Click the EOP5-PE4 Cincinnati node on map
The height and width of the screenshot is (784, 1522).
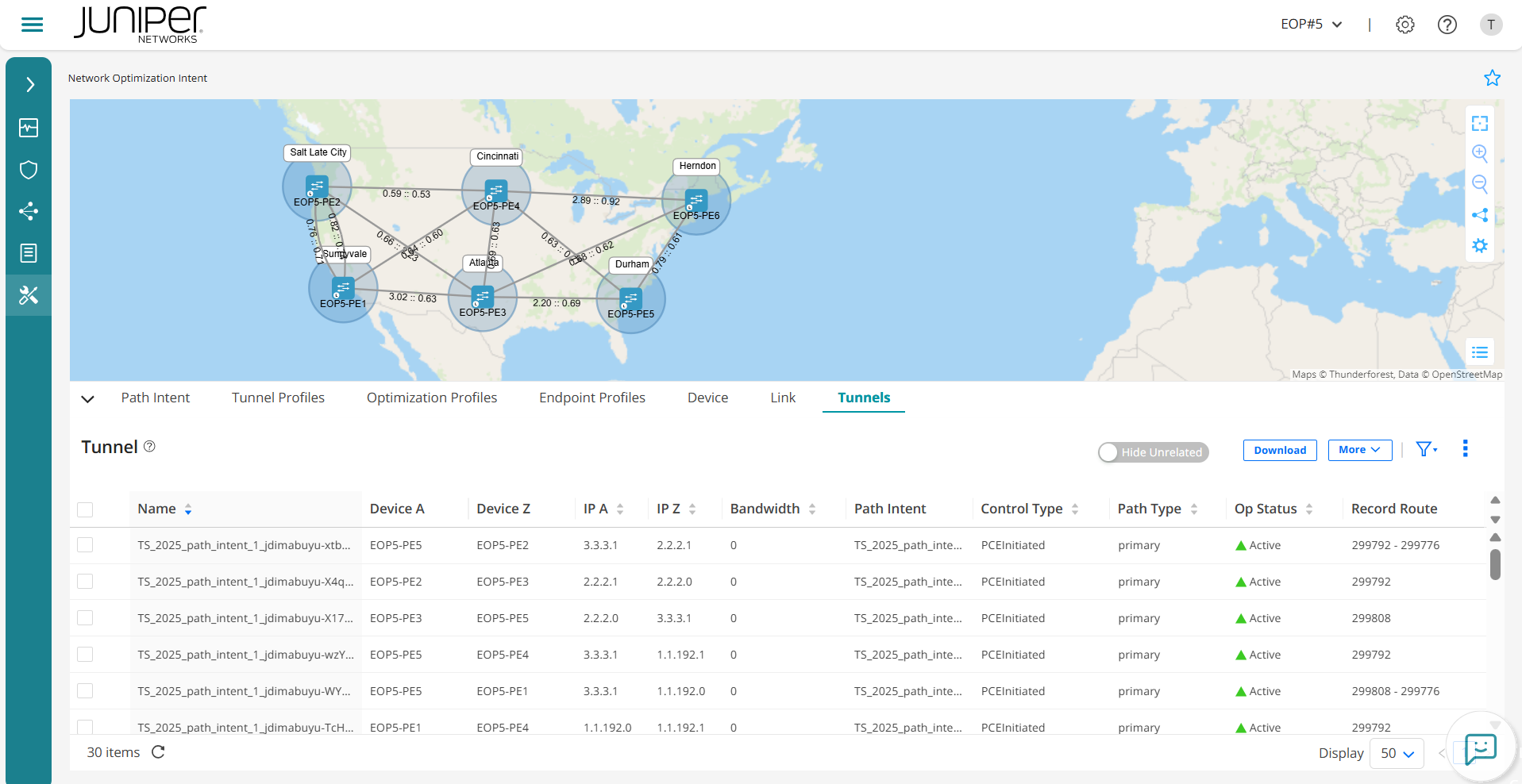pyautogui.click(x=496, y=191)
